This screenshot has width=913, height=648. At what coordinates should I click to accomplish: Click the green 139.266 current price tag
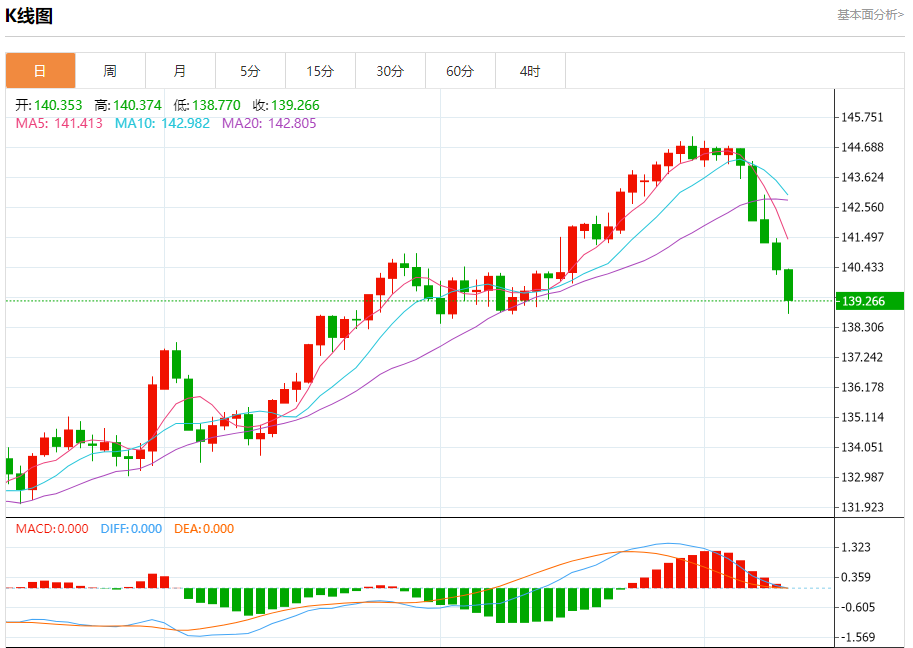pos(870,301)
